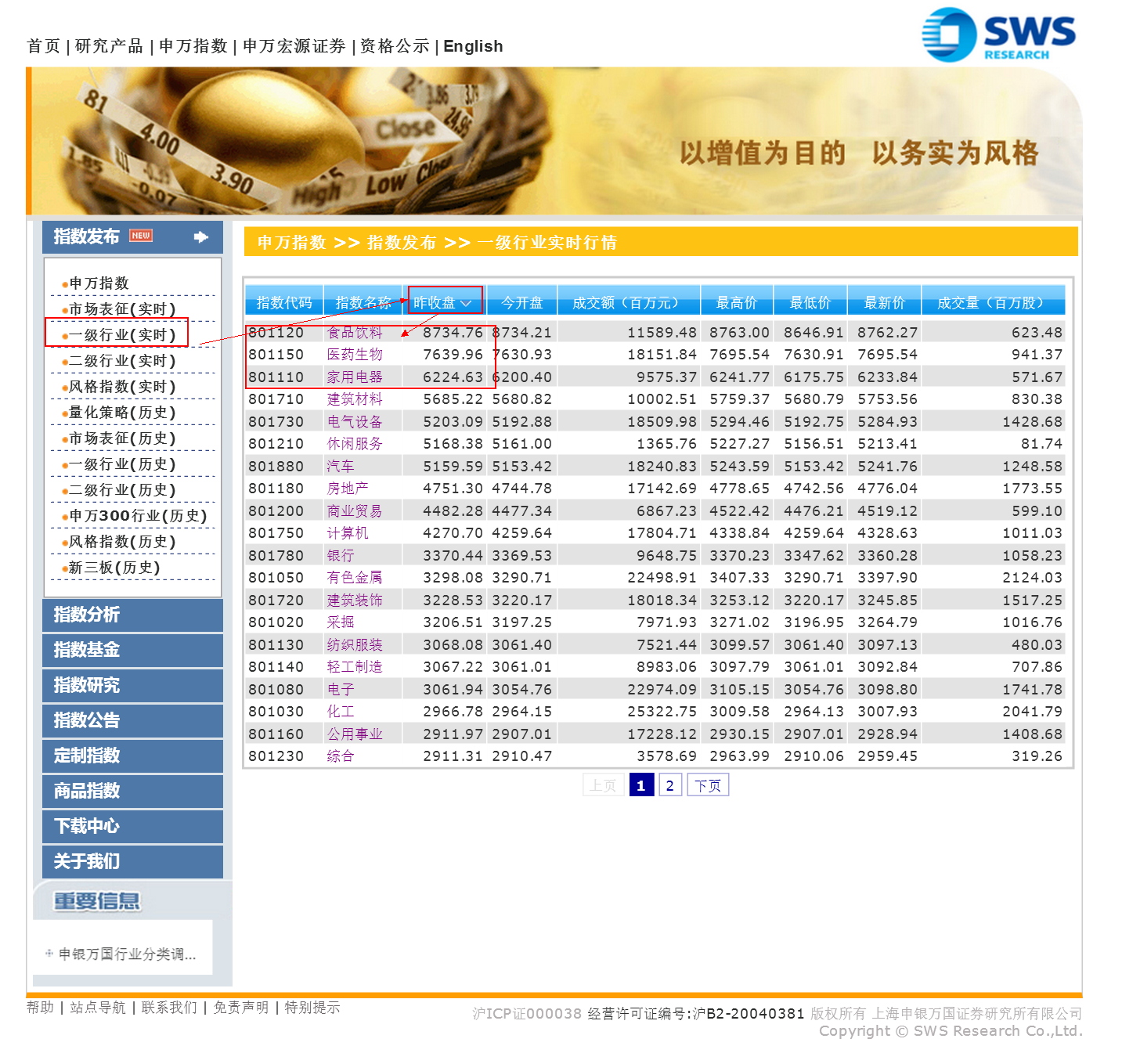1122x1064 pixels.
Task: Open the 首页 navigation link
Action: coord(43,46)
